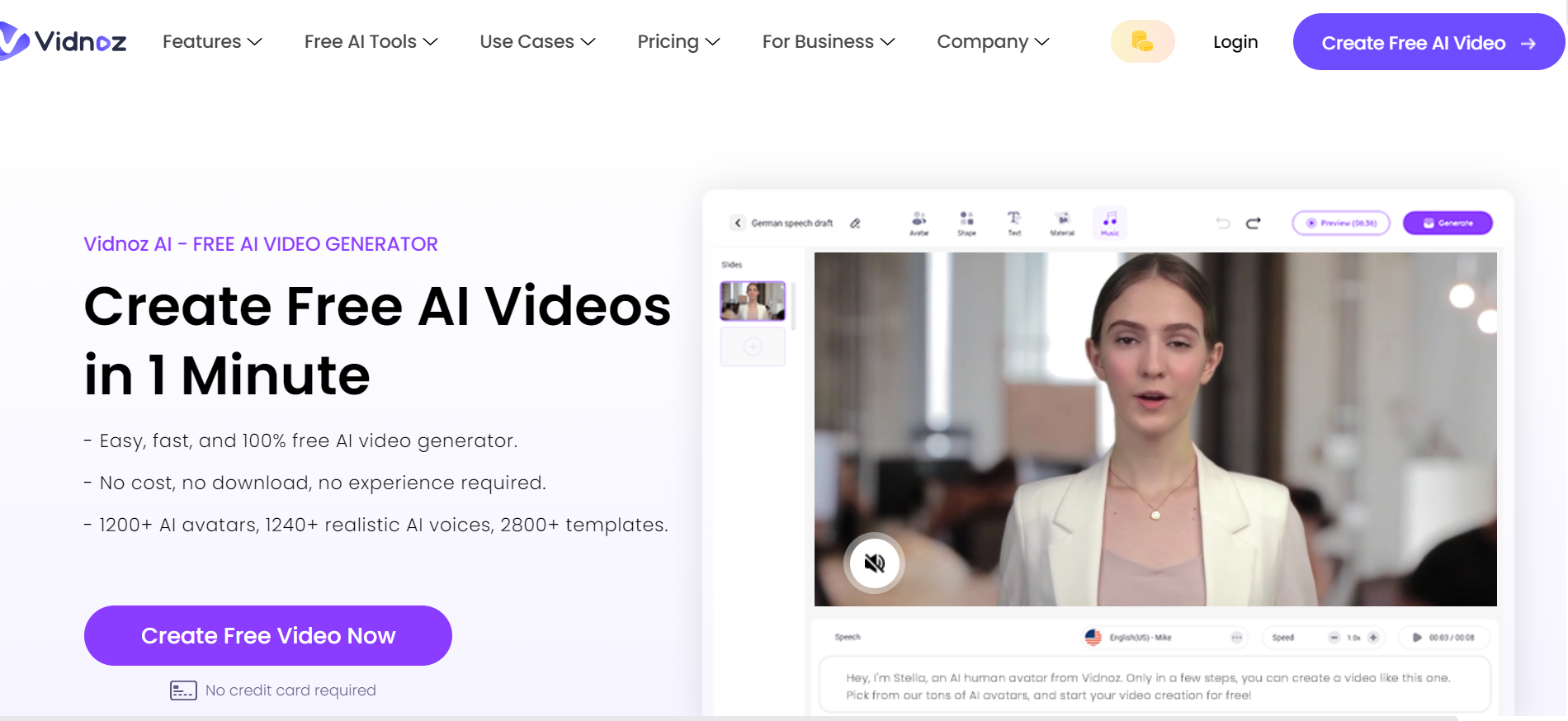Click the credit card icon
1568x721 pixels.
pyautogui.click(x=183, y=690)
